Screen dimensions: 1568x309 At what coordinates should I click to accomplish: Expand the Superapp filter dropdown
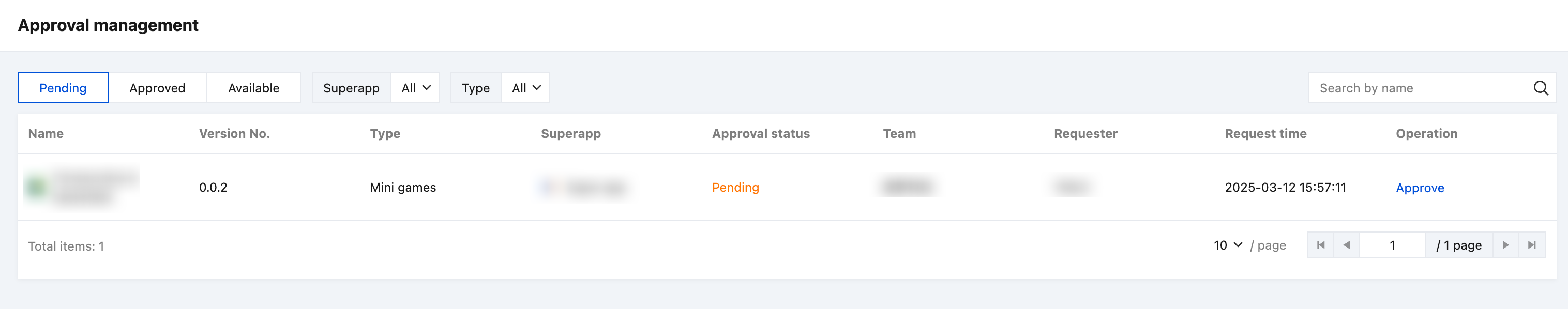tap(416, 88)
